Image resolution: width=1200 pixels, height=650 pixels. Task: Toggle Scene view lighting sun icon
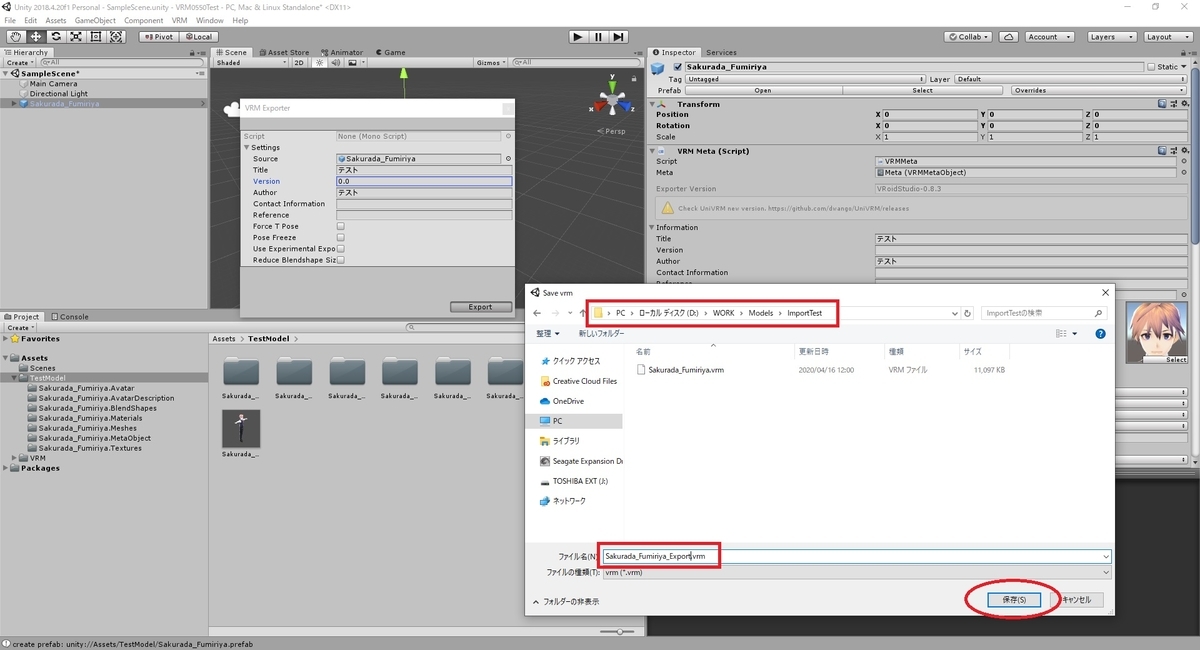pos(320,62)
